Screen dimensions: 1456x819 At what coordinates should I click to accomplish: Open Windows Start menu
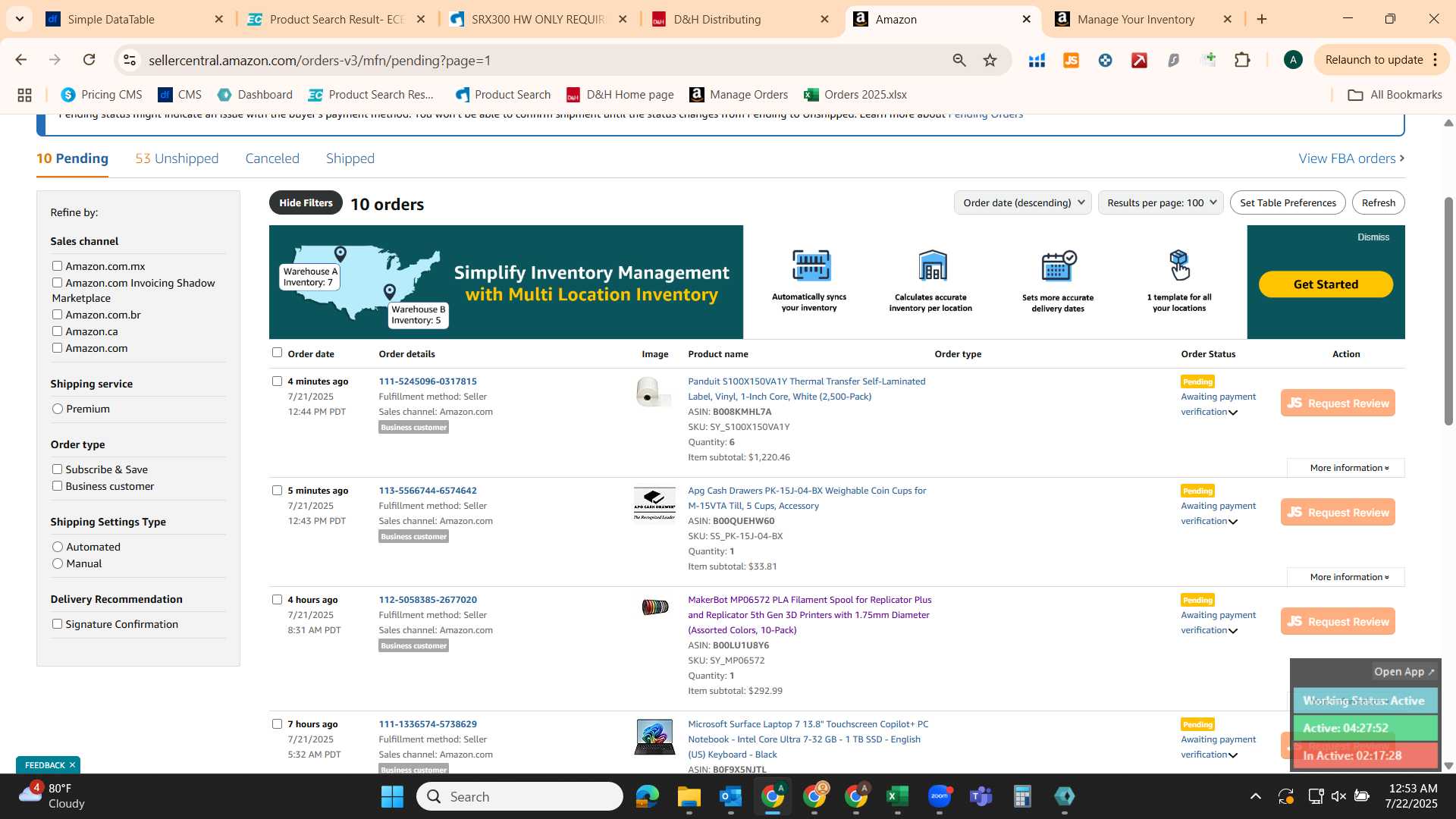(392, 796)
